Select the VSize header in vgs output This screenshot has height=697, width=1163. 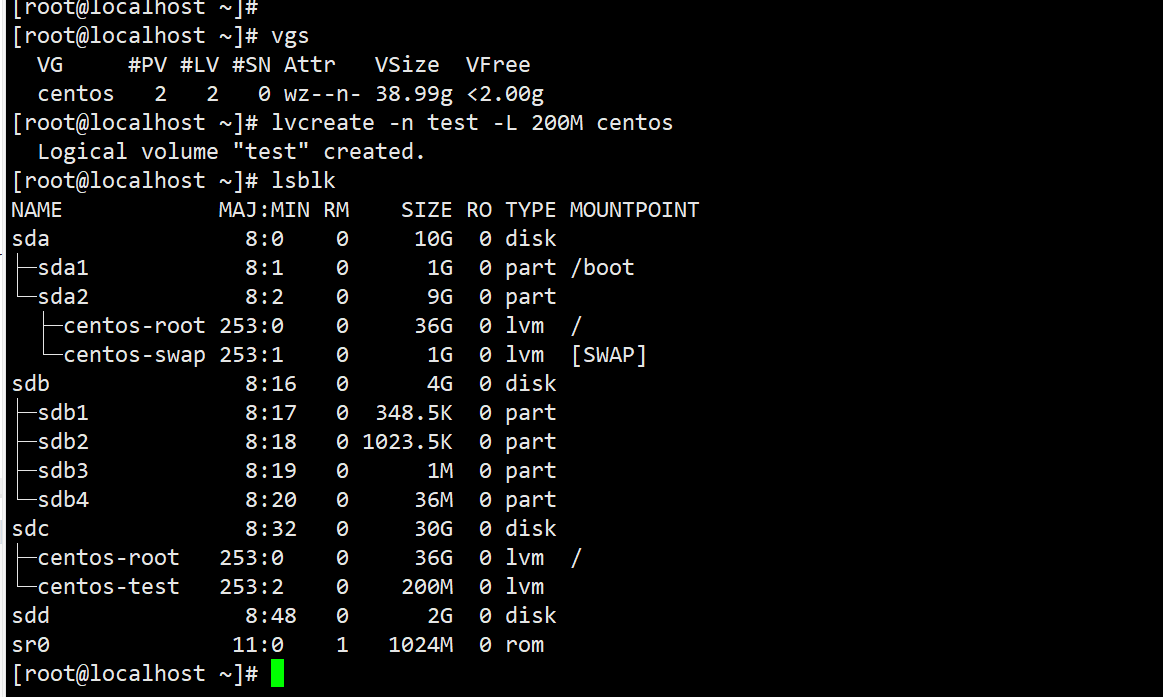[406, 65]
